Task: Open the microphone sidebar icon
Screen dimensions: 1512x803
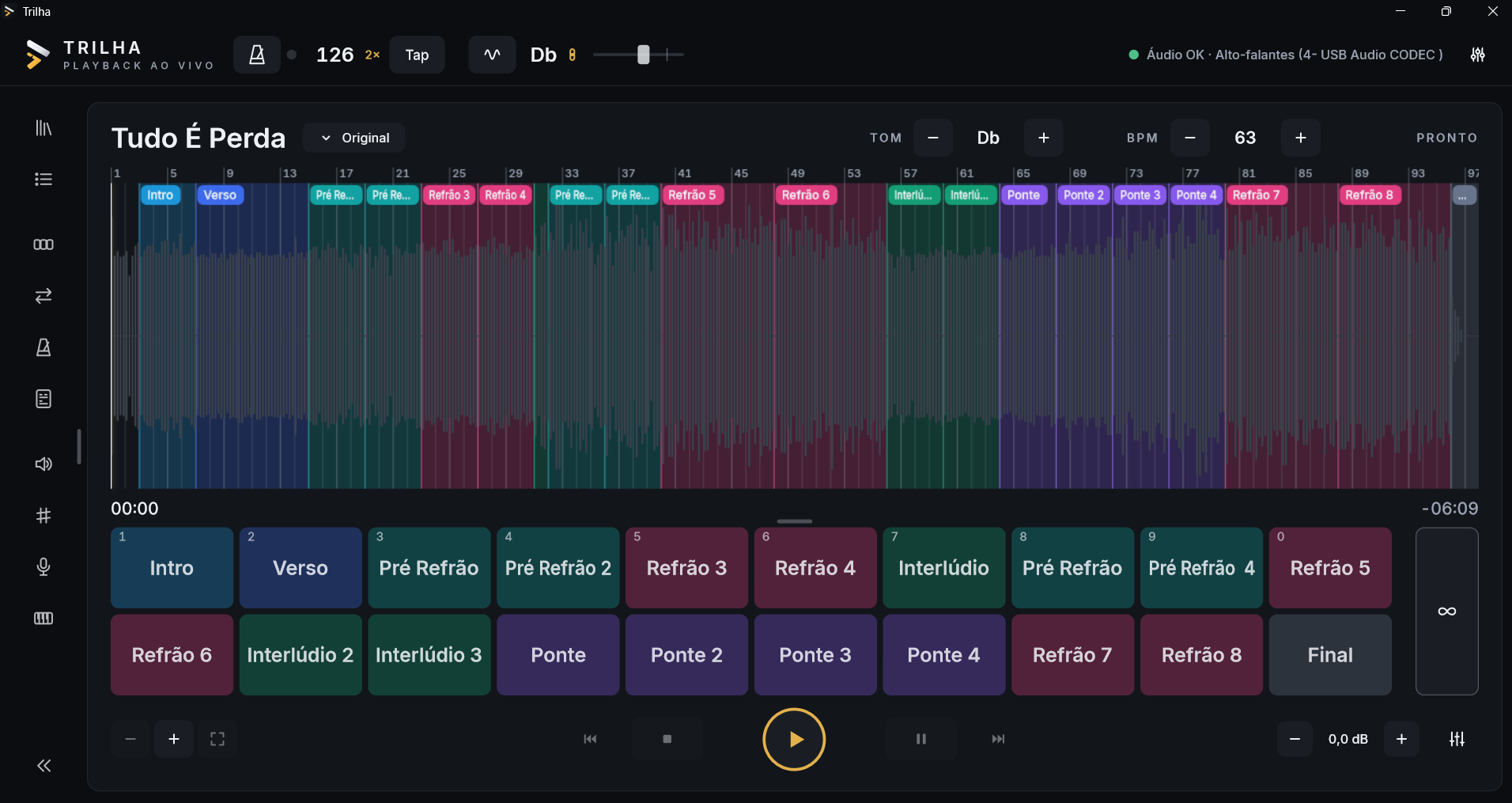Action: (x=43, y=566)
